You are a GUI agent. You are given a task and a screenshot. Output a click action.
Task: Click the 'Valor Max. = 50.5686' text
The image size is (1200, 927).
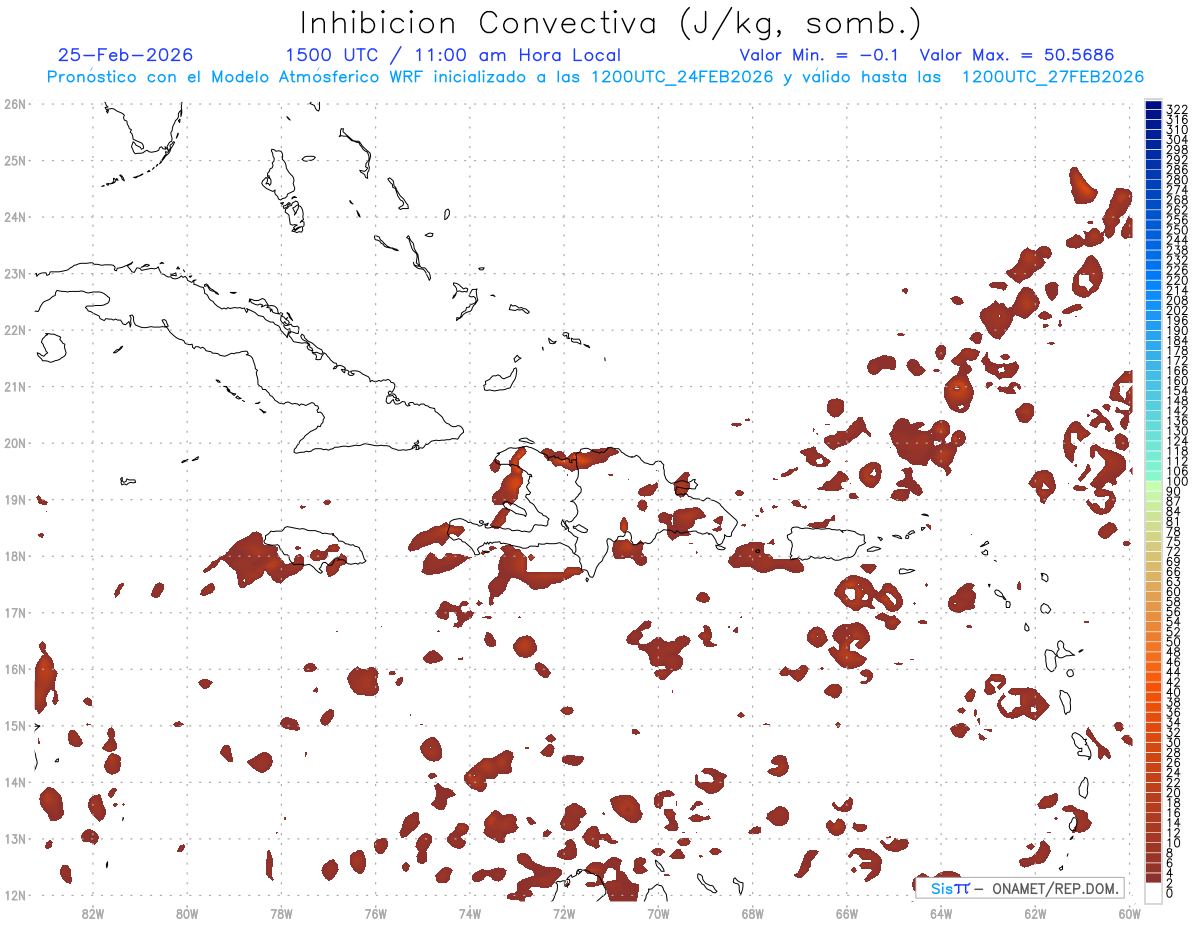click(1016, 55)
